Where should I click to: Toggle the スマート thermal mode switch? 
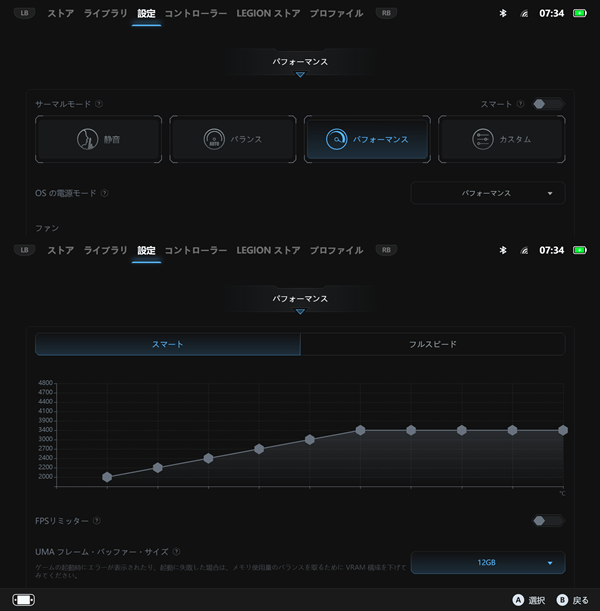[x=549, y=104]
